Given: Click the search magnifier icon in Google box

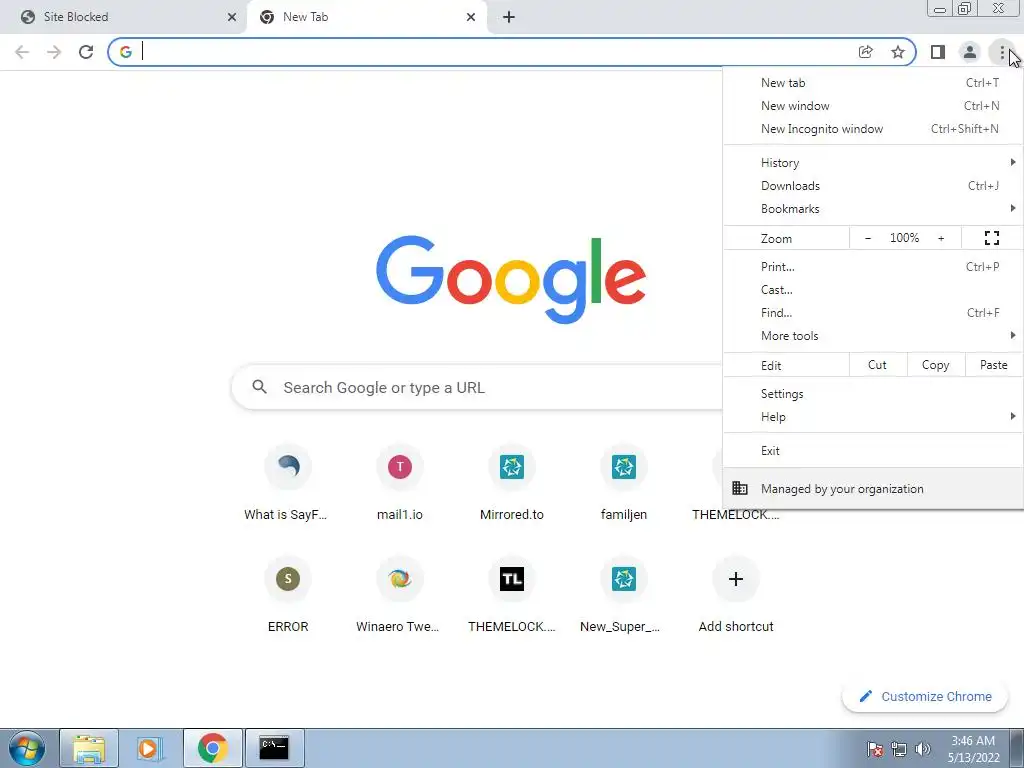Looking at the screenshot, I should click(x=259, y=387).
